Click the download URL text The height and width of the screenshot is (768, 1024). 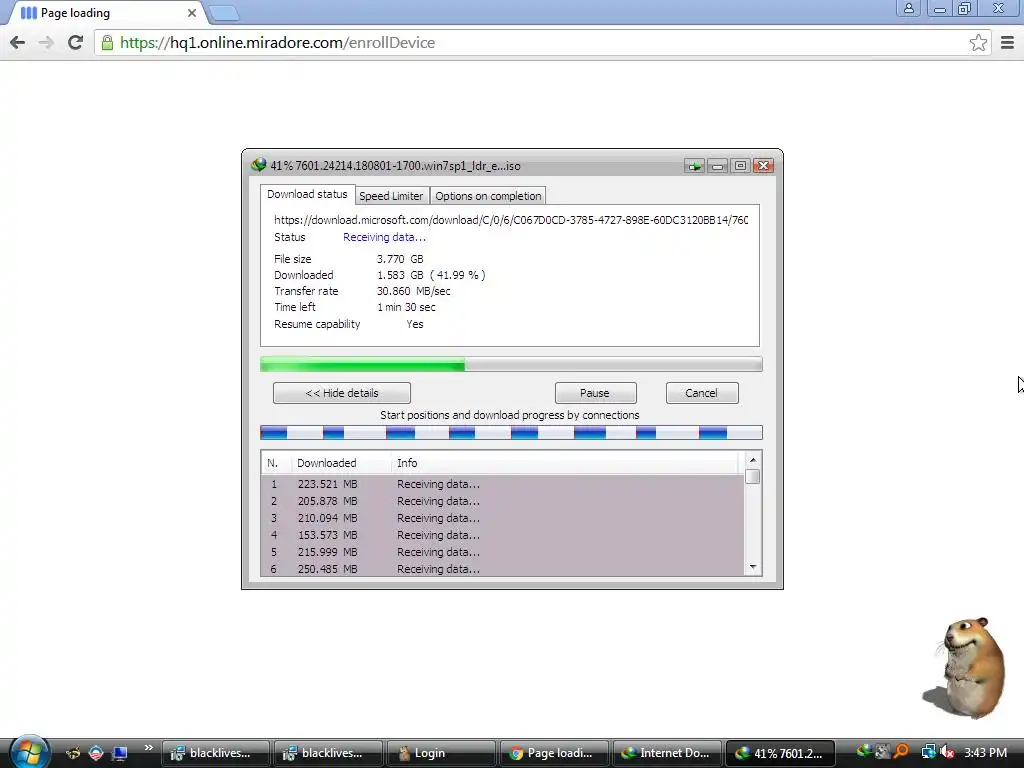511,220
